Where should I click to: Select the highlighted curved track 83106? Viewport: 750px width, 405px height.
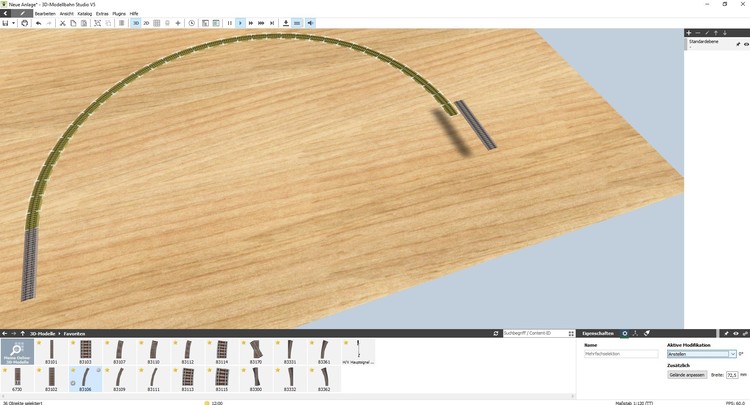85,379
